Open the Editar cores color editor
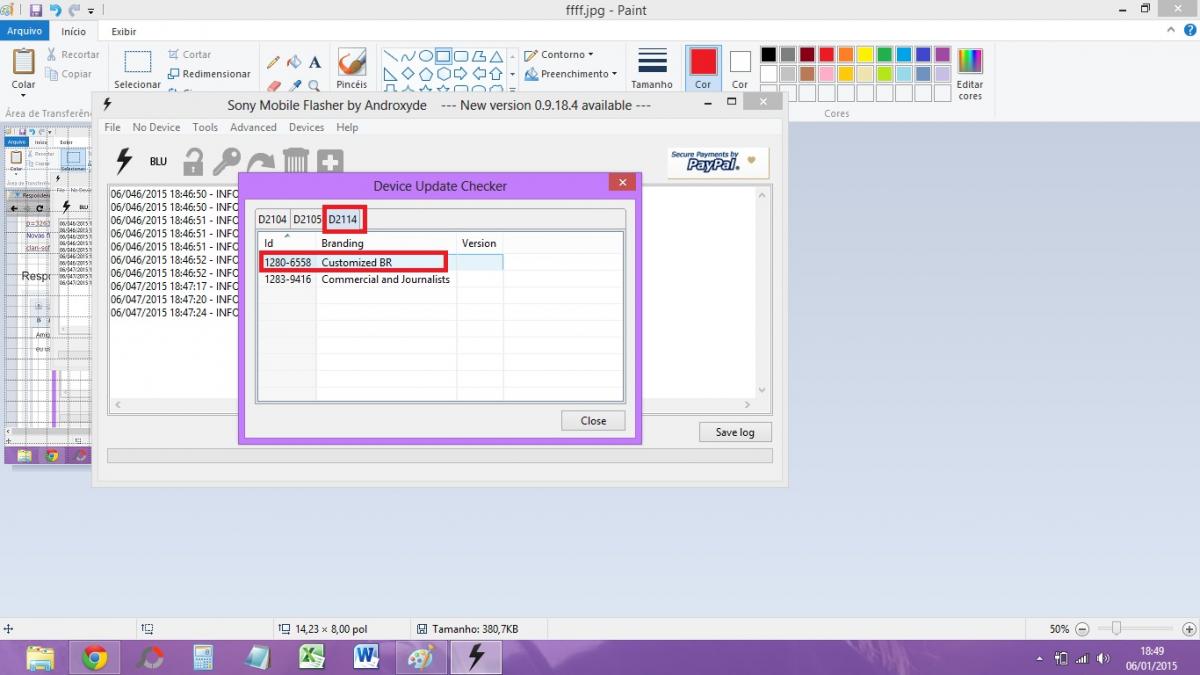Image resolution: width=1200 pixels, height=675 pixels. 970,74
